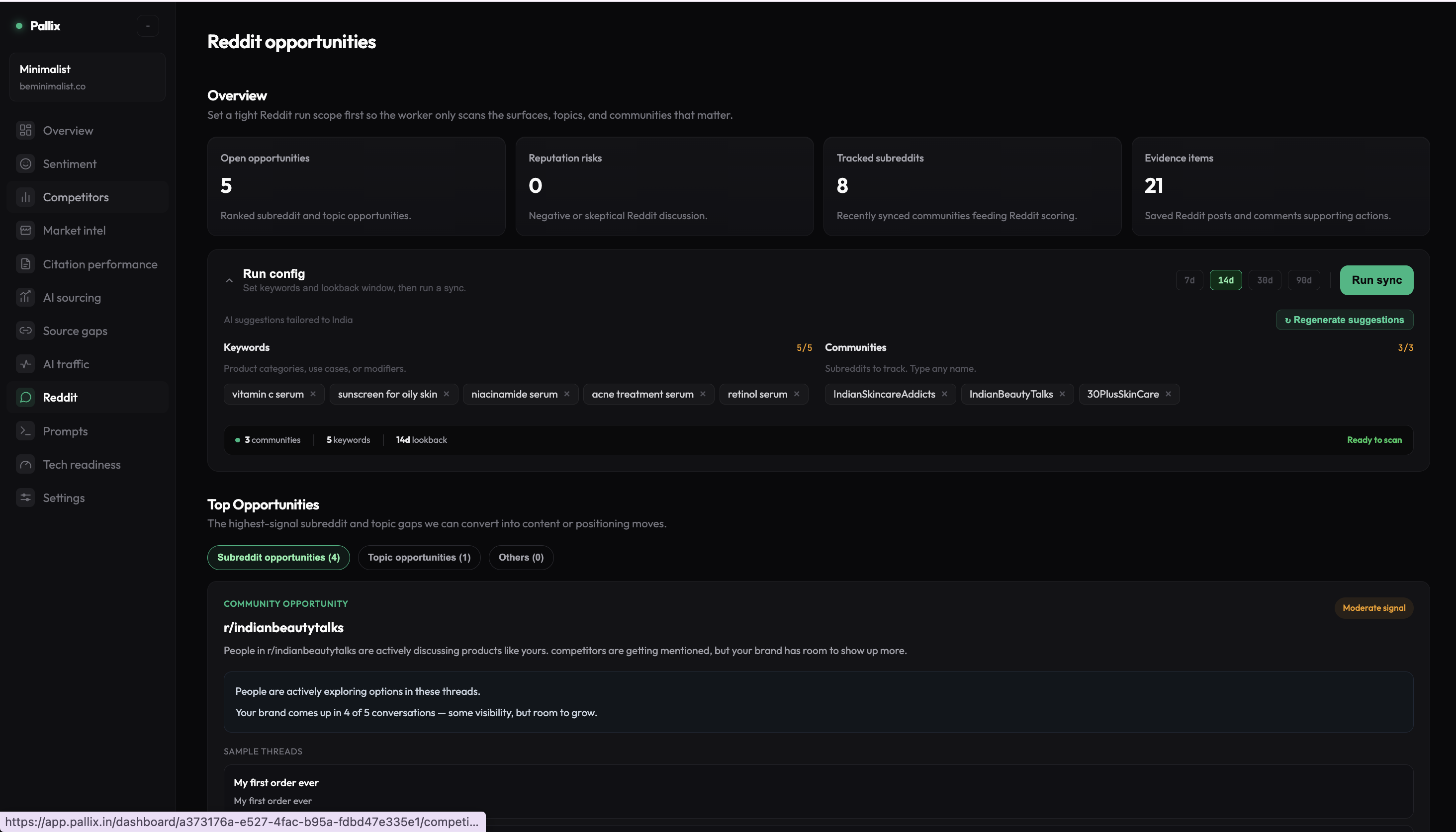Viewport: 1456px width, 832px height.
Task: Remove the niacinamide serum keyword
Action: (566, 394)
